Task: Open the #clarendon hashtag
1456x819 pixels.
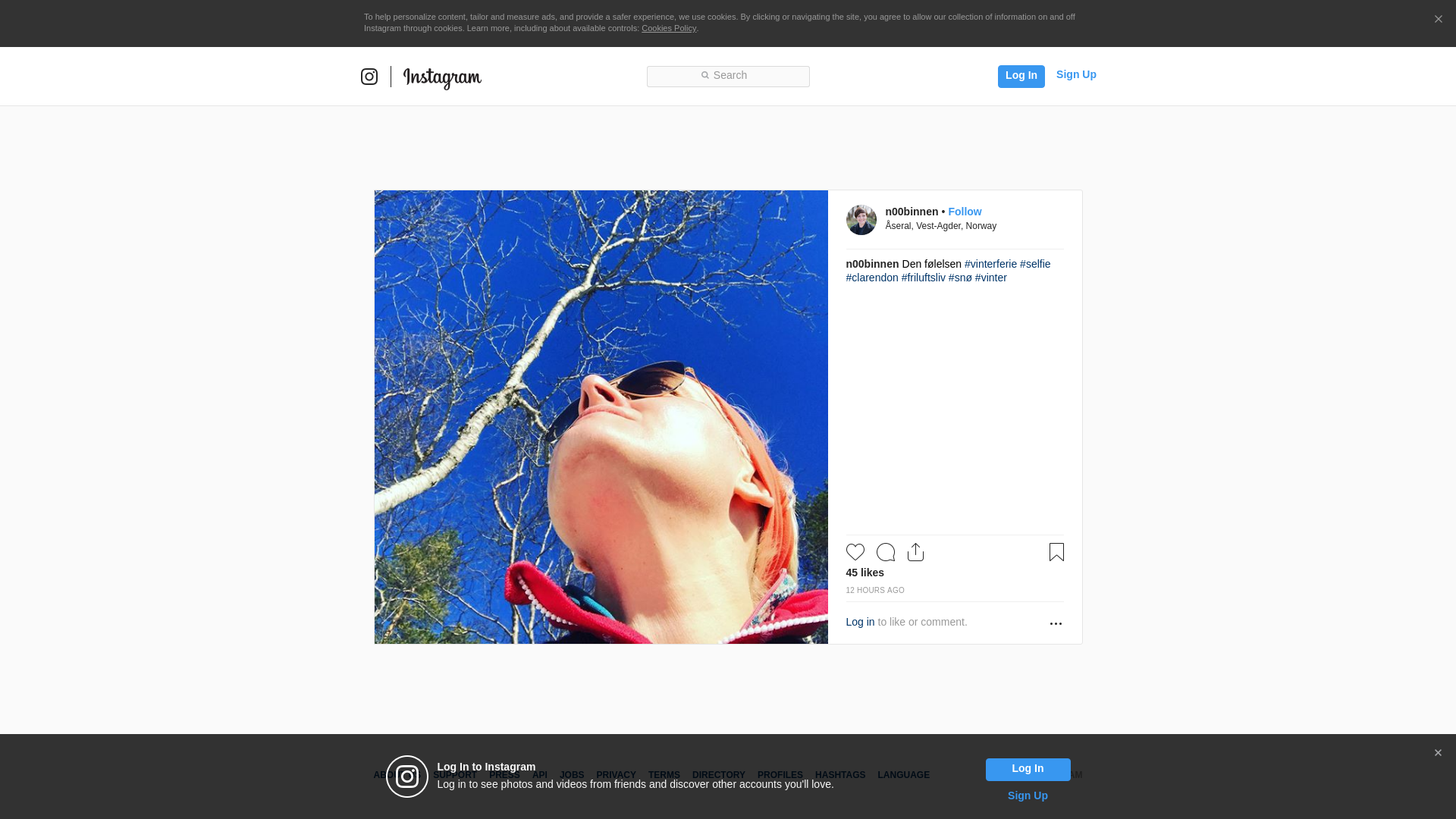Action: [872, 278]
